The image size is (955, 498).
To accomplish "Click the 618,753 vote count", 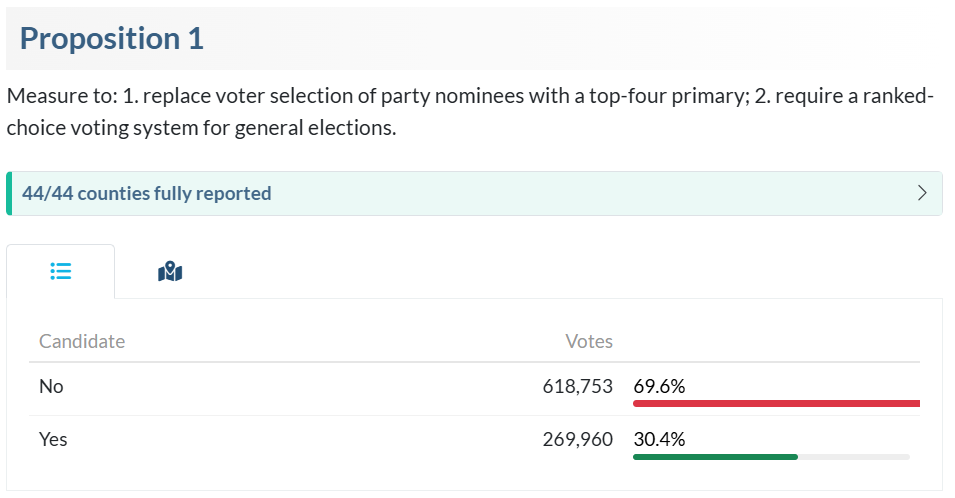I will (x=577, y=386).
